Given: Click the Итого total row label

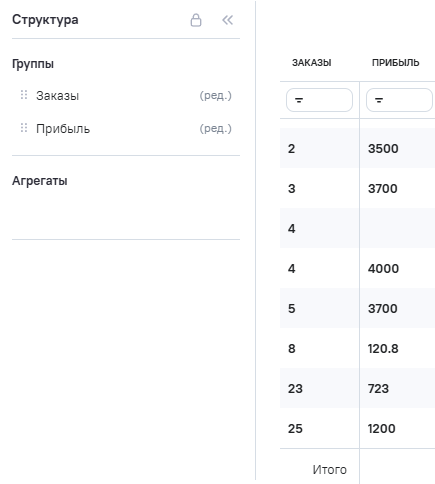Looking at the screenshot, I should 329,469.
